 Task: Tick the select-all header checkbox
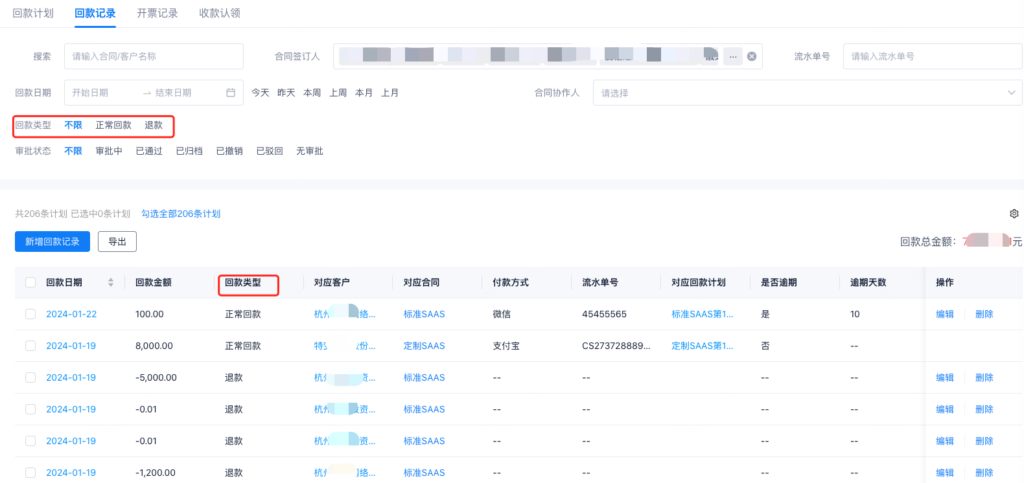pos(31,283)
